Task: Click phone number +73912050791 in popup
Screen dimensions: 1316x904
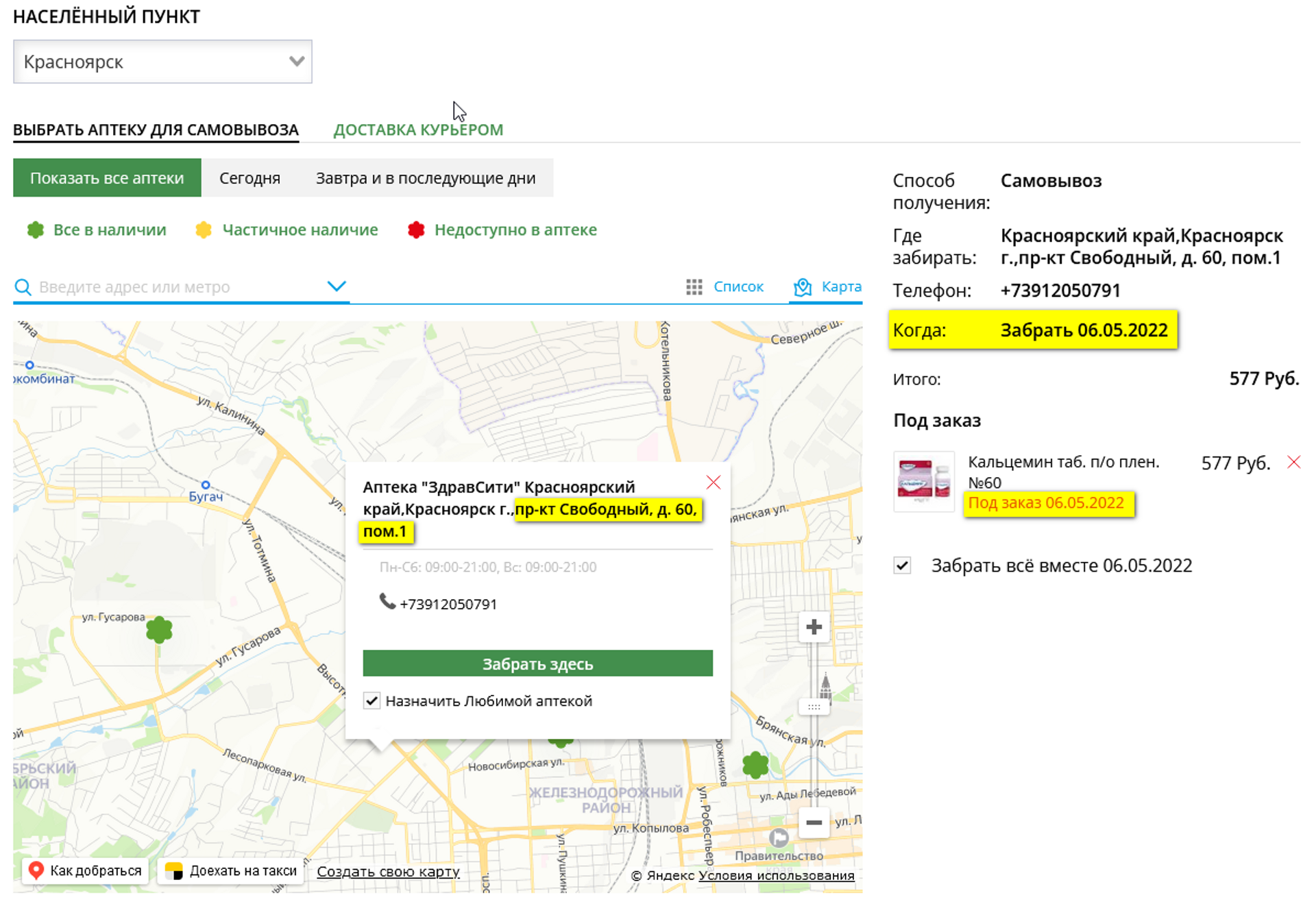Action: (448, 604)
